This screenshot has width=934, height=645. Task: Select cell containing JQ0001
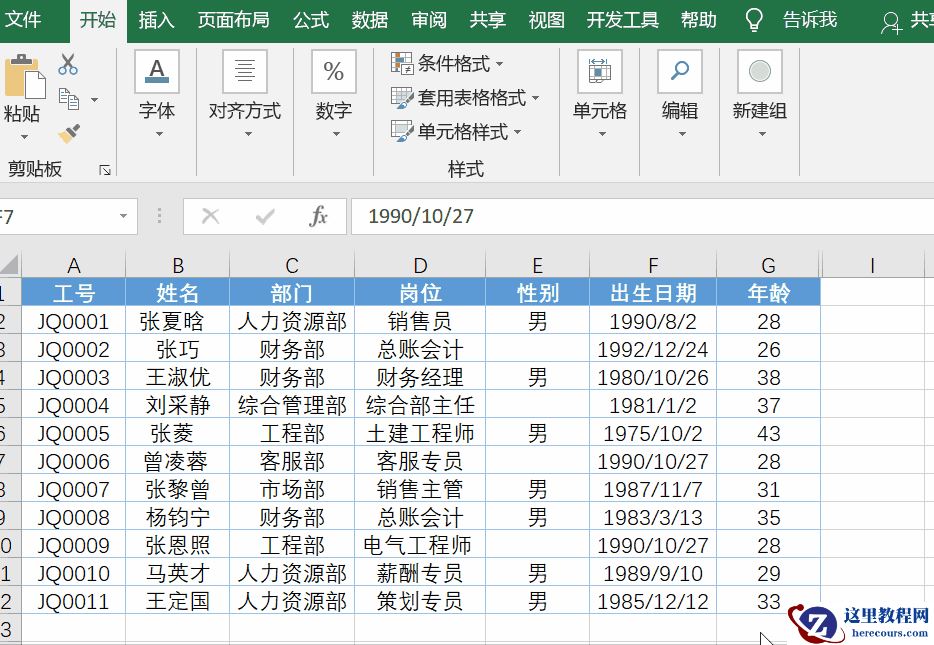pyautogui.click(x=73, y=321)
